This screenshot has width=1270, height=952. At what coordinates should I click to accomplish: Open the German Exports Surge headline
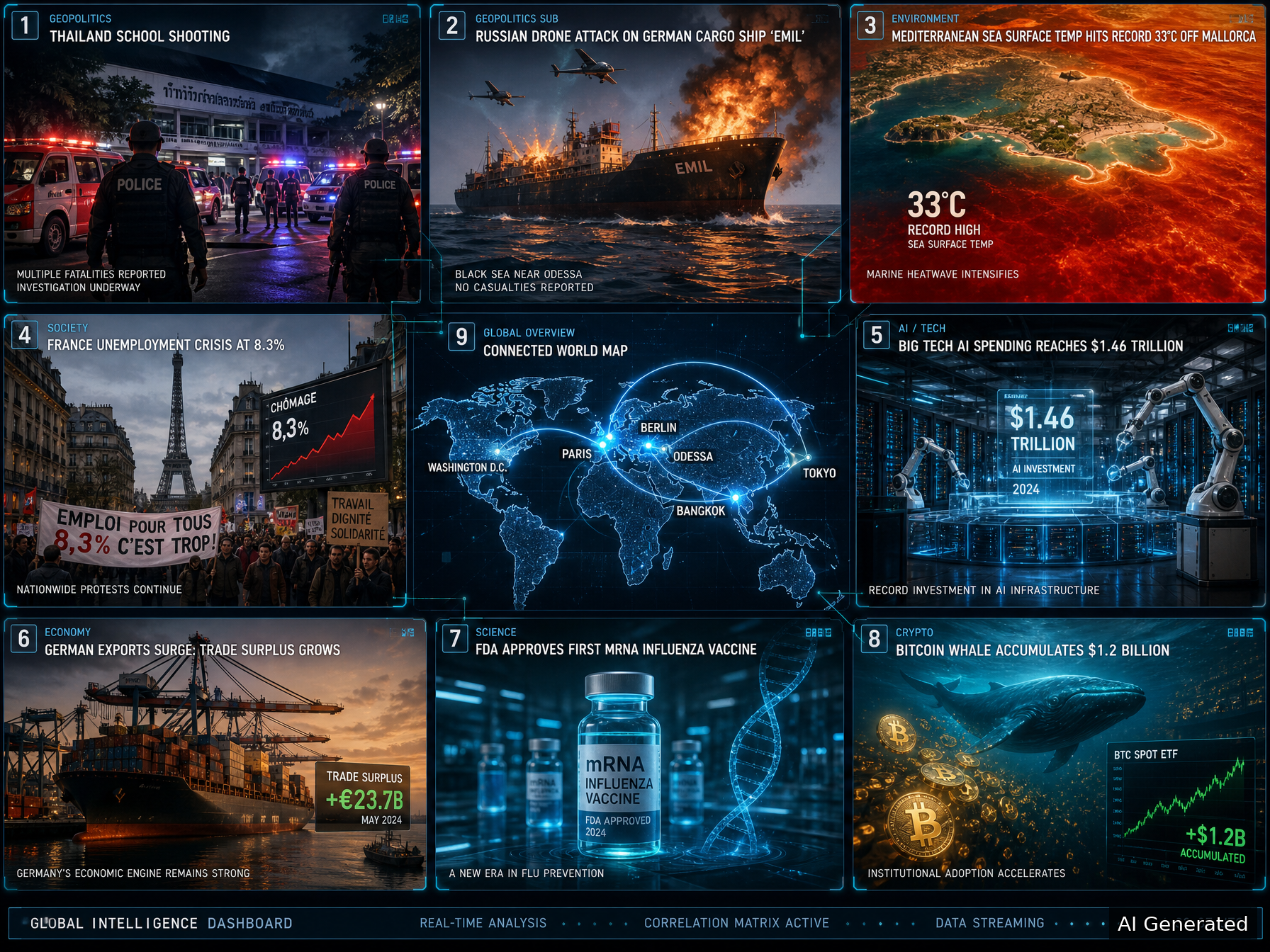(x=192, y=650)
